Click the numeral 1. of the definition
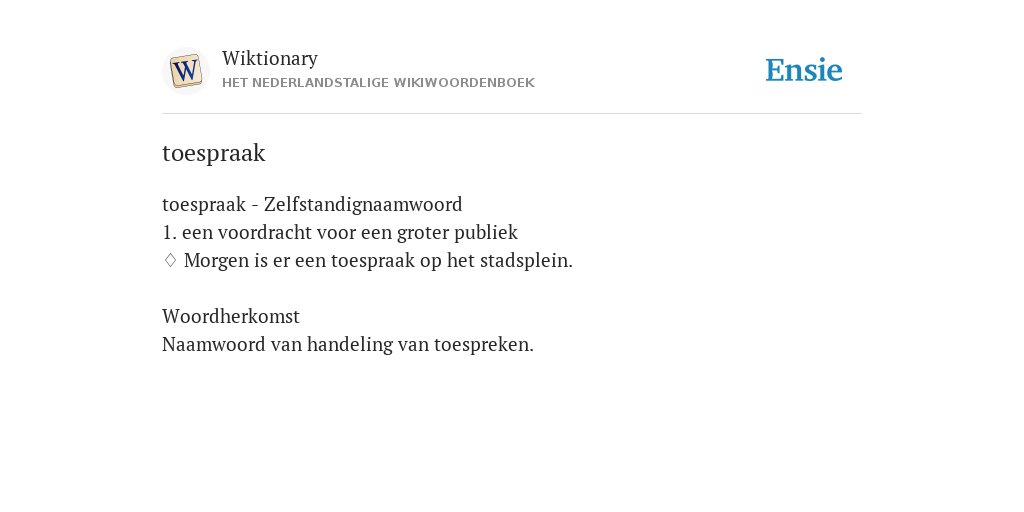Image resolution: width=1024 pixels, height=512 pixels. point(169,232)
